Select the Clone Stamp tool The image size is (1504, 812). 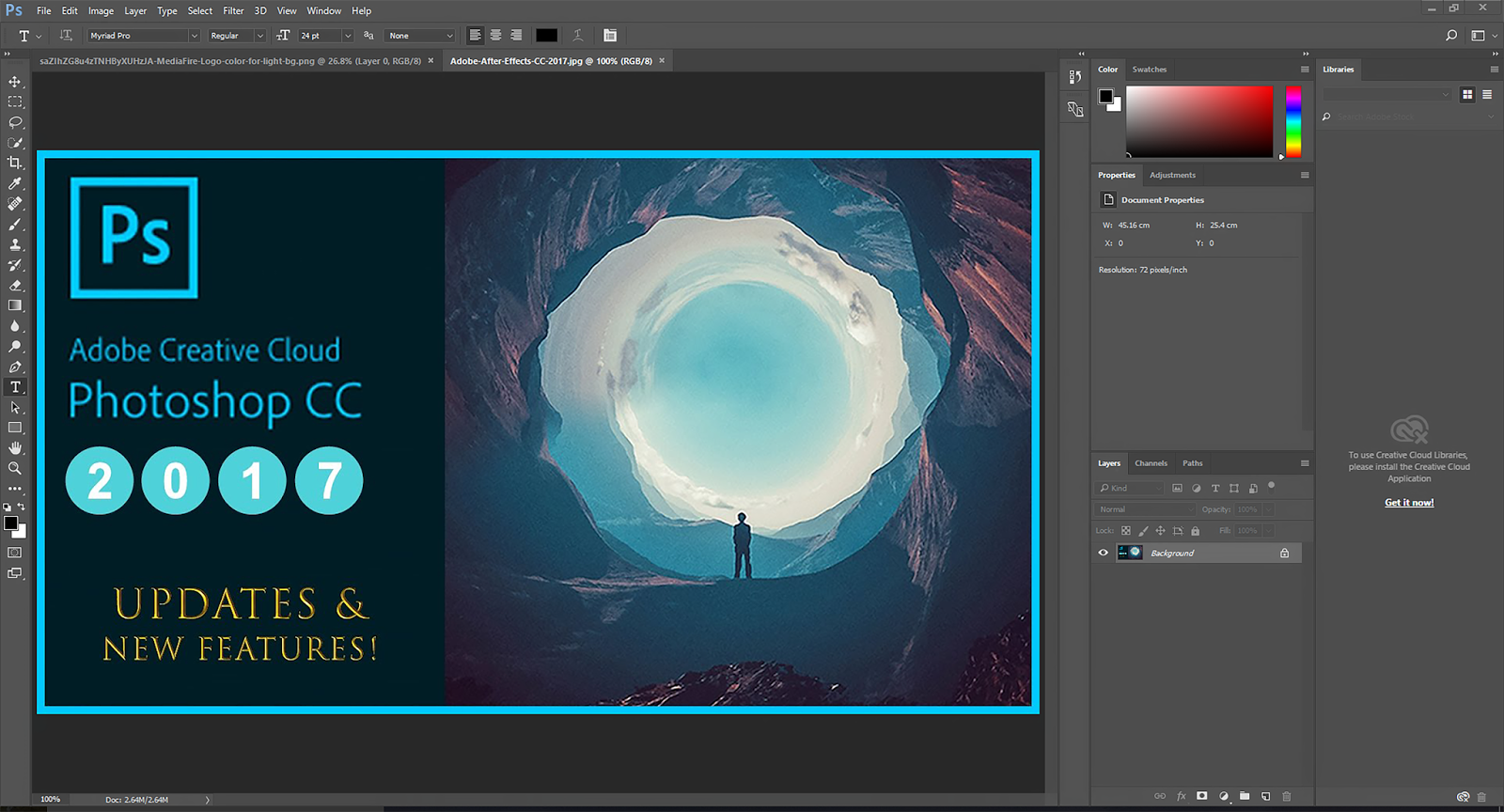pos(15,244)
